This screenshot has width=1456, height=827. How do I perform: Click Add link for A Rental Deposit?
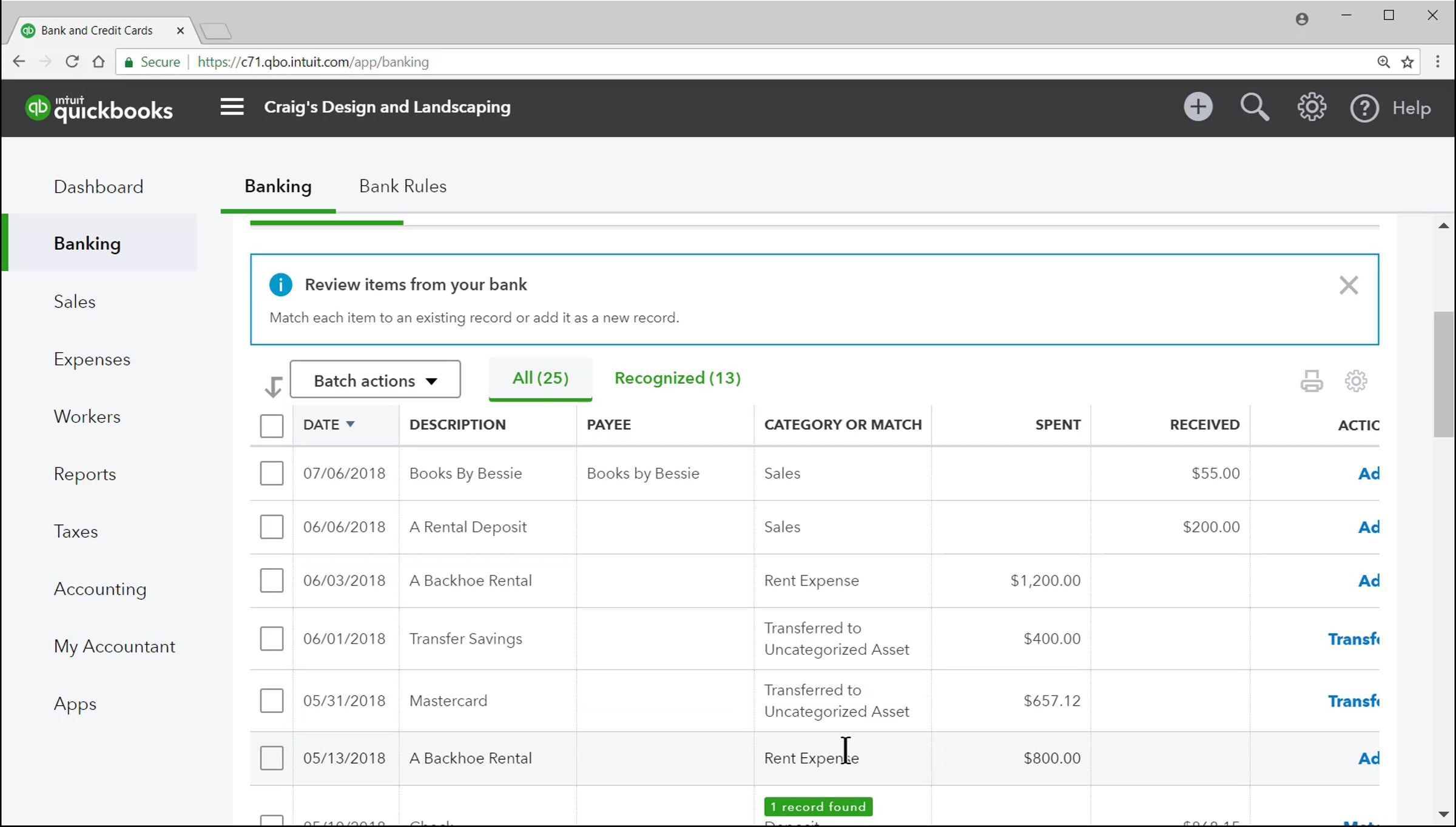tap(1368, 527)
